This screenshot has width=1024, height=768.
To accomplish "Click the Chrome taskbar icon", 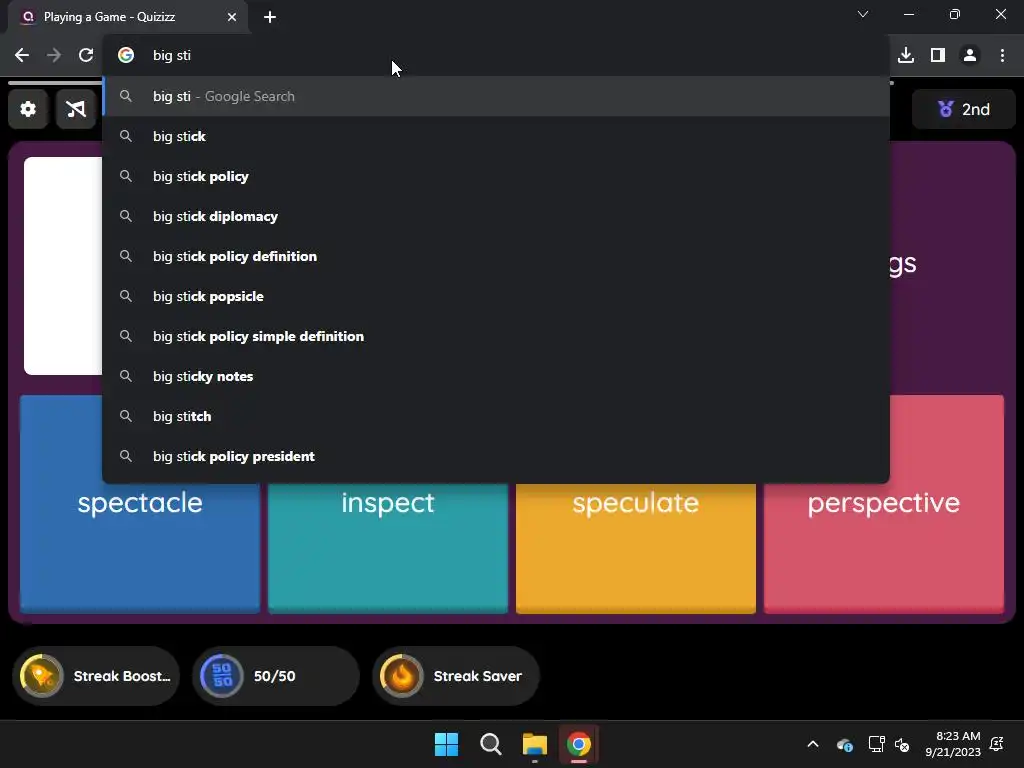I will 579,744.
